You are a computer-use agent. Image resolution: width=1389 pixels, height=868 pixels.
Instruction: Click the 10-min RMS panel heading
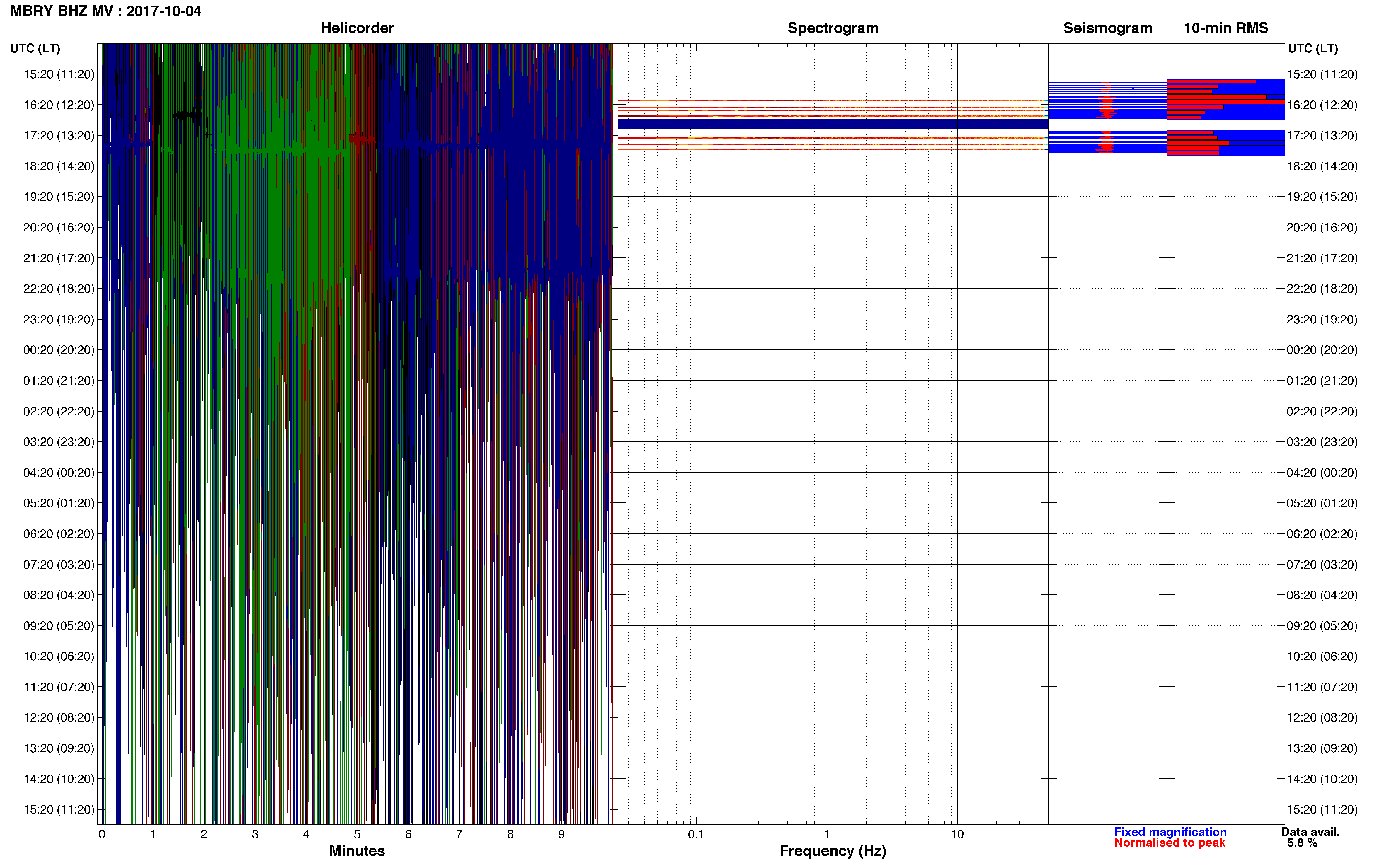(1225, 28)
